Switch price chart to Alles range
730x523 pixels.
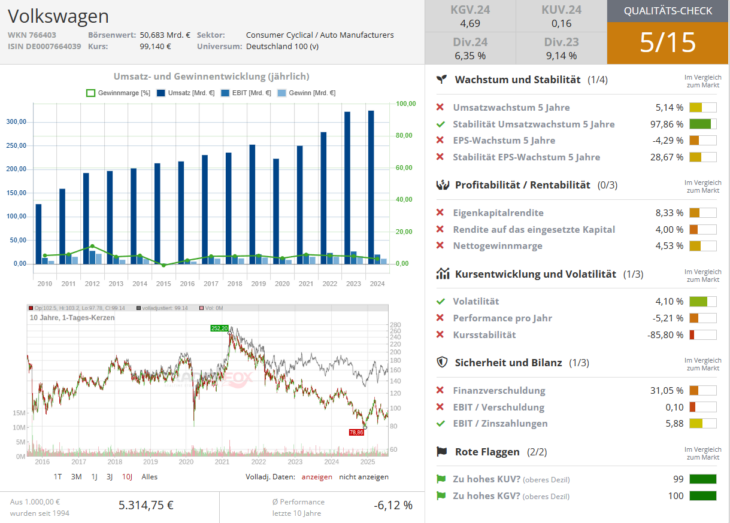coord(149,477)
